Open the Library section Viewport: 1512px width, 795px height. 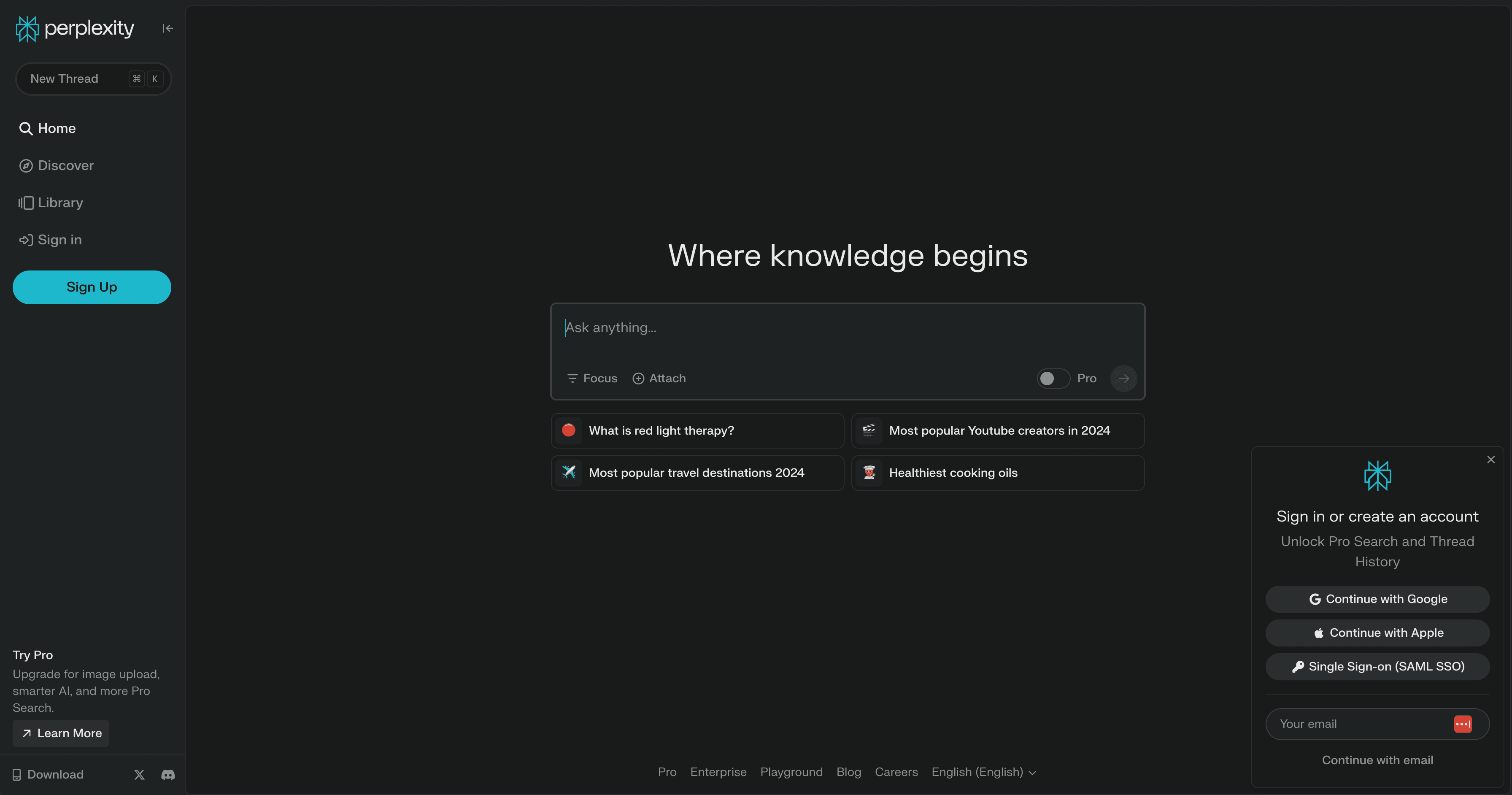(51, 203)
